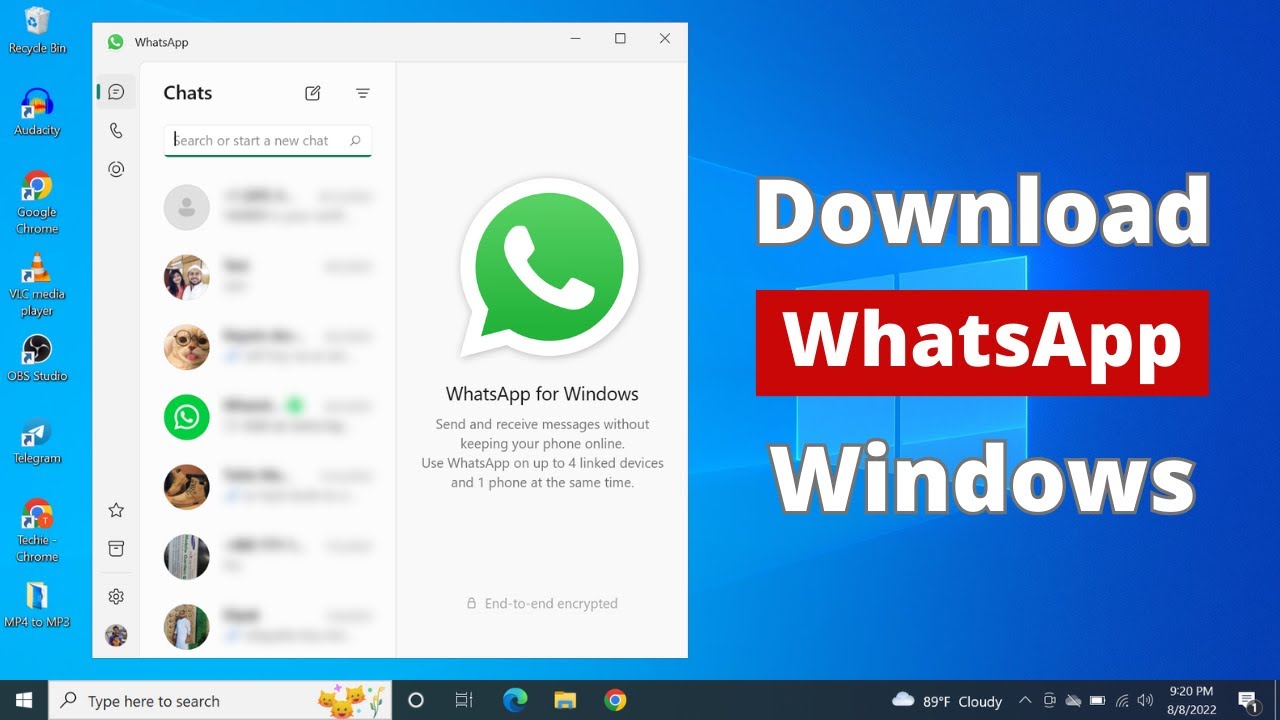1280x720 pixels.
Task: Open the MP4 to MP3 desktop shortcut
Action: pyautogui.click(x=37, y=604)
